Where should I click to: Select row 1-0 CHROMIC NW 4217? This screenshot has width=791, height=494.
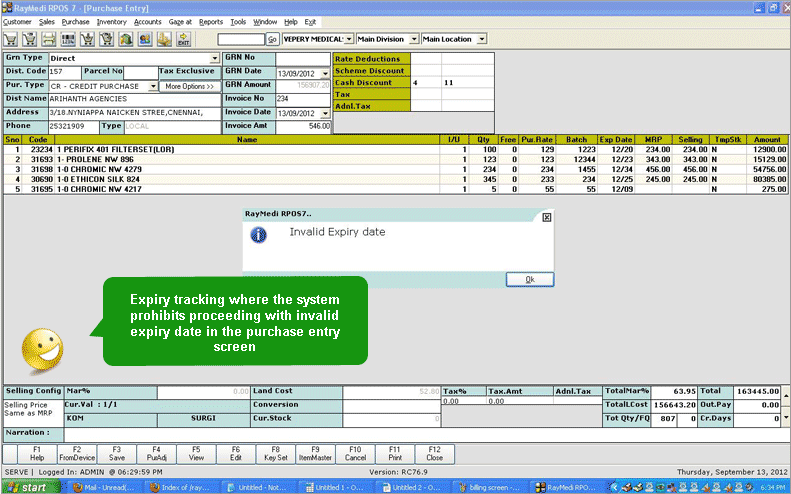click(x=396, y=189)
